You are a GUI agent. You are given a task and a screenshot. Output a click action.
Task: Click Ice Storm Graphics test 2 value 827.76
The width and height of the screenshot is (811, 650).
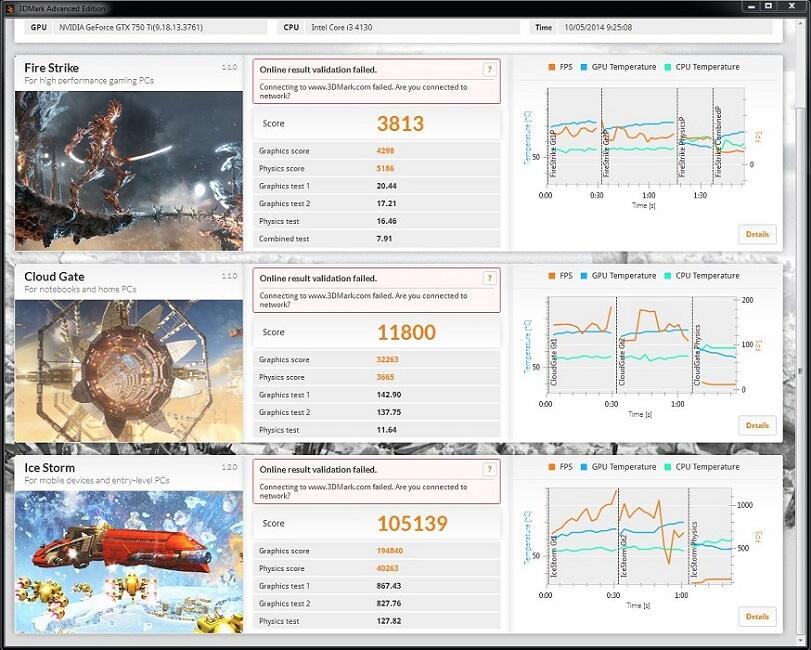[388, 603]
